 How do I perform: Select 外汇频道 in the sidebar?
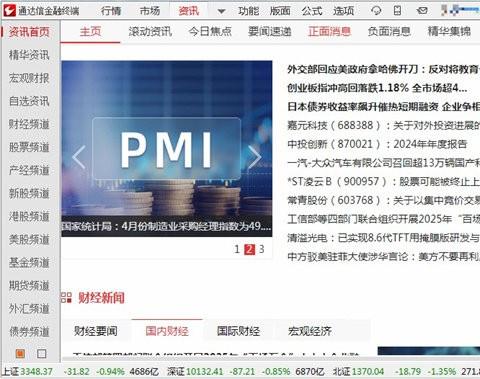pos(29,309)
